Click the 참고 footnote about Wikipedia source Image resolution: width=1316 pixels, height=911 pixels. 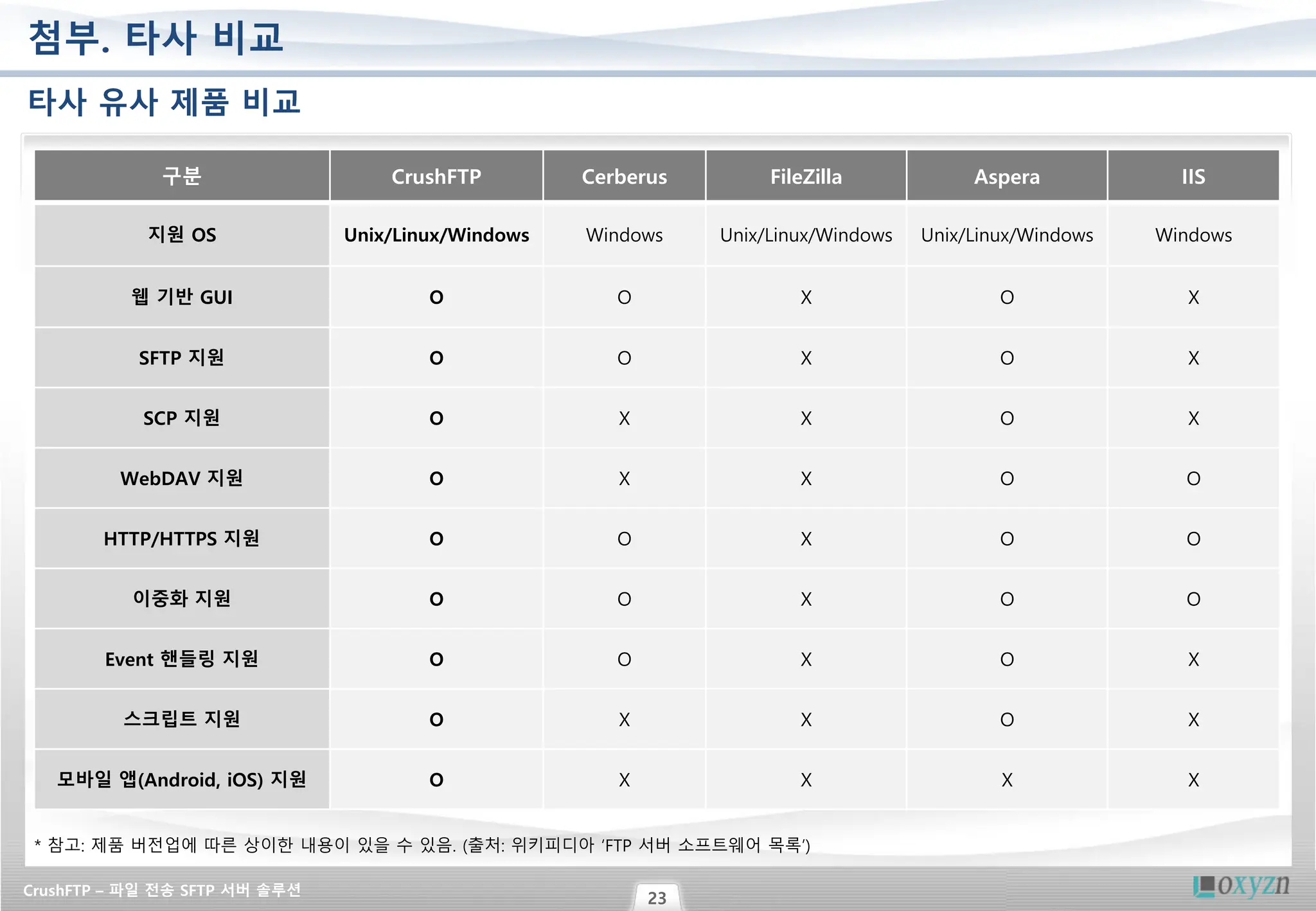(422, 844)
